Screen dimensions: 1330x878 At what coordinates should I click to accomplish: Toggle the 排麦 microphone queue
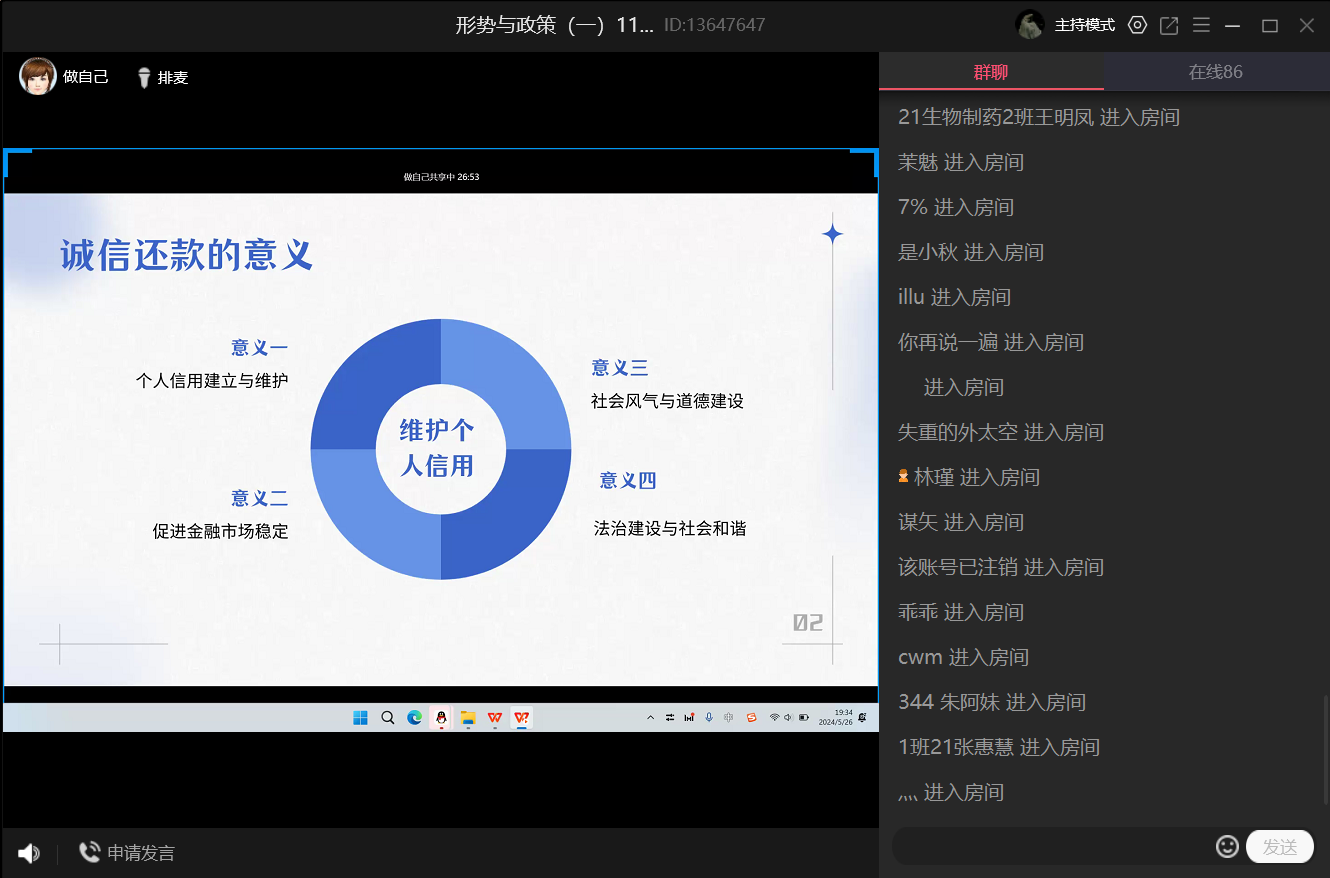(x=162, y=78)
